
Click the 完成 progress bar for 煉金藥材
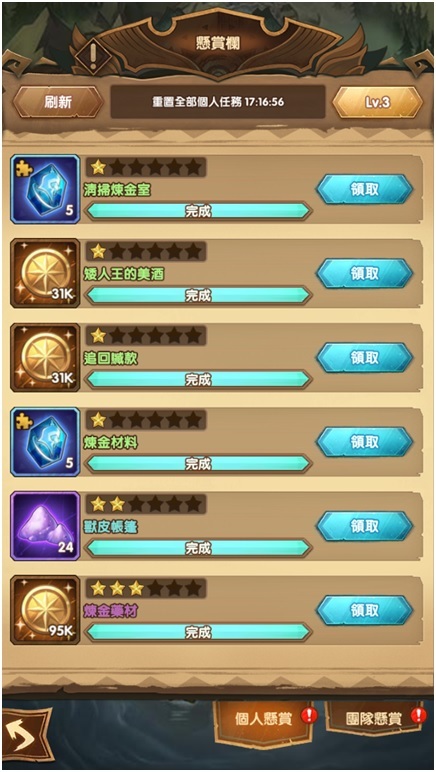pos(198,632)
